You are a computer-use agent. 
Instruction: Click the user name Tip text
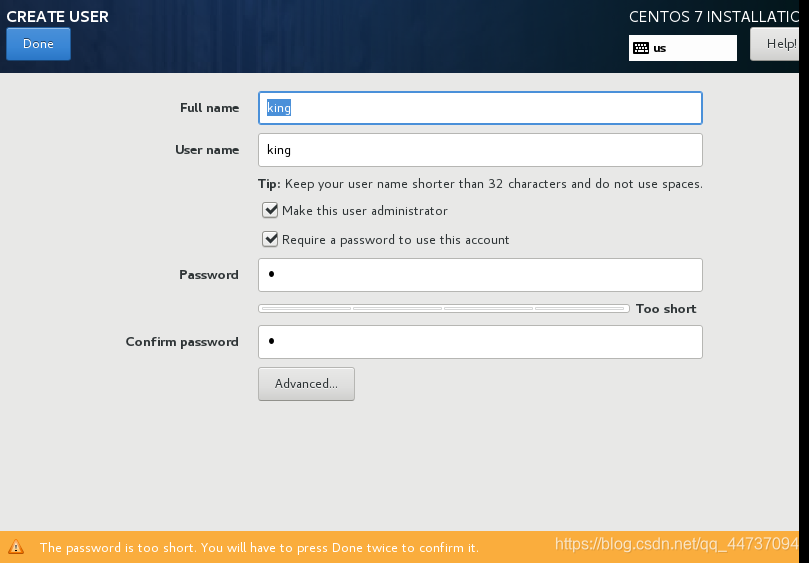pyautogui.click(x=480, y=184)
